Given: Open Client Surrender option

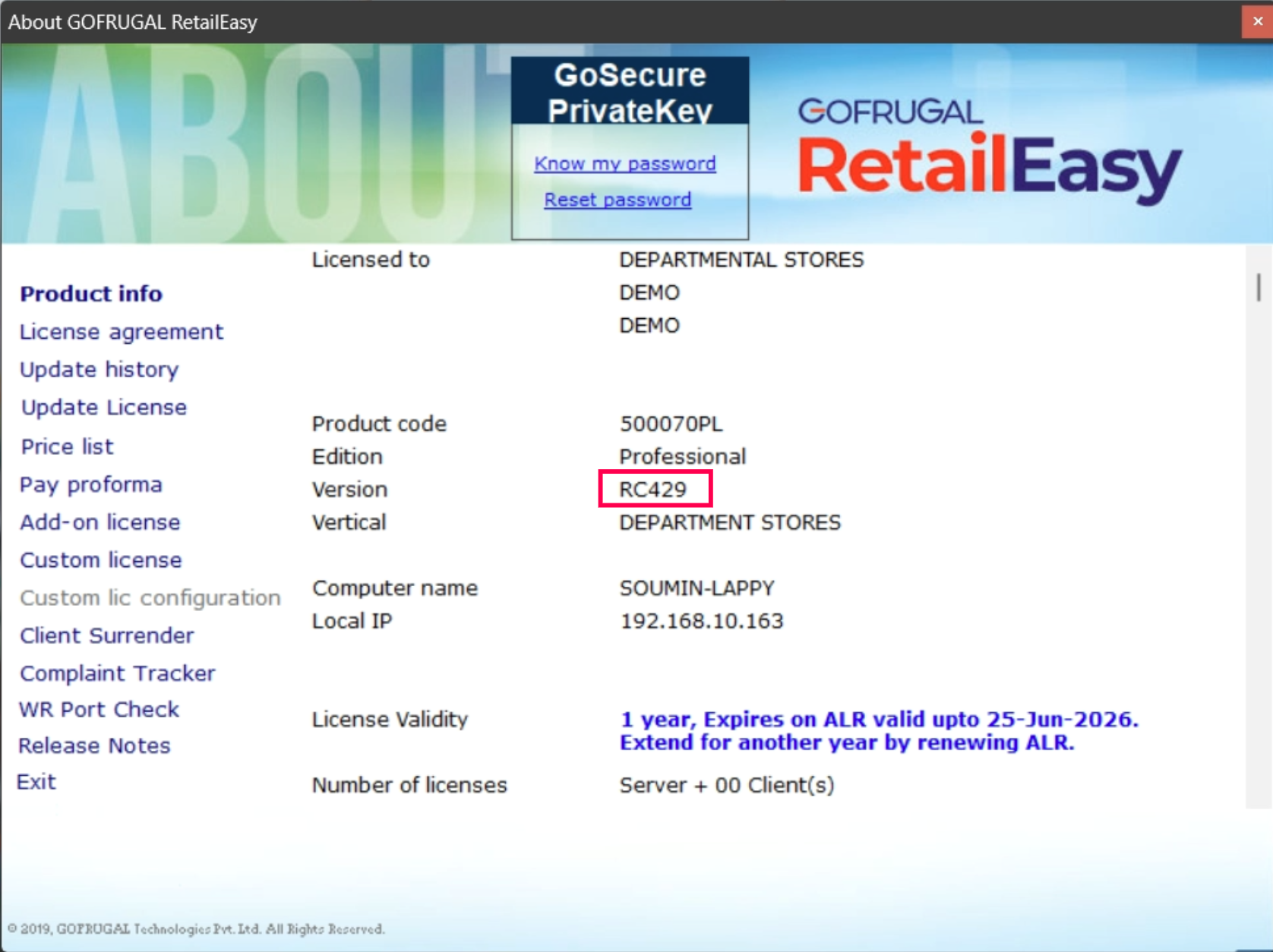Looking at the screenshot, I should [x=107, y=635].
